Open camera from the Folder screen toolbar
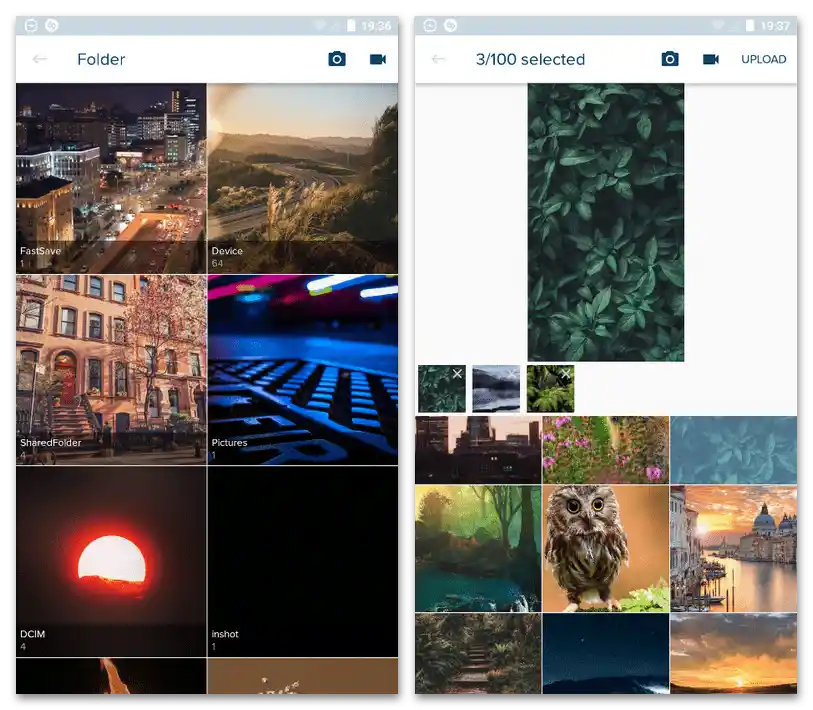The height and width of the screenshot is (710, 813). tap(337, 59)
